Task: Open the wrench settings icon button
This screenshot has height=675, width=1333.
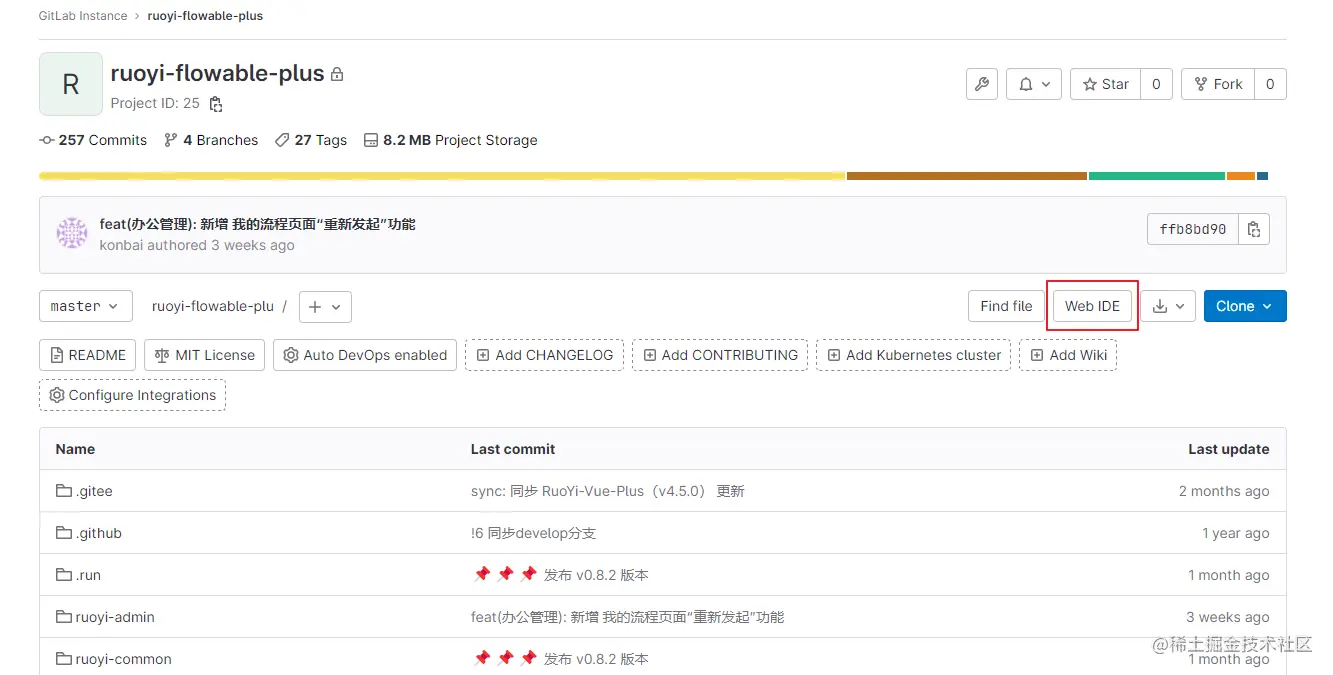Action: pos(982,84)
